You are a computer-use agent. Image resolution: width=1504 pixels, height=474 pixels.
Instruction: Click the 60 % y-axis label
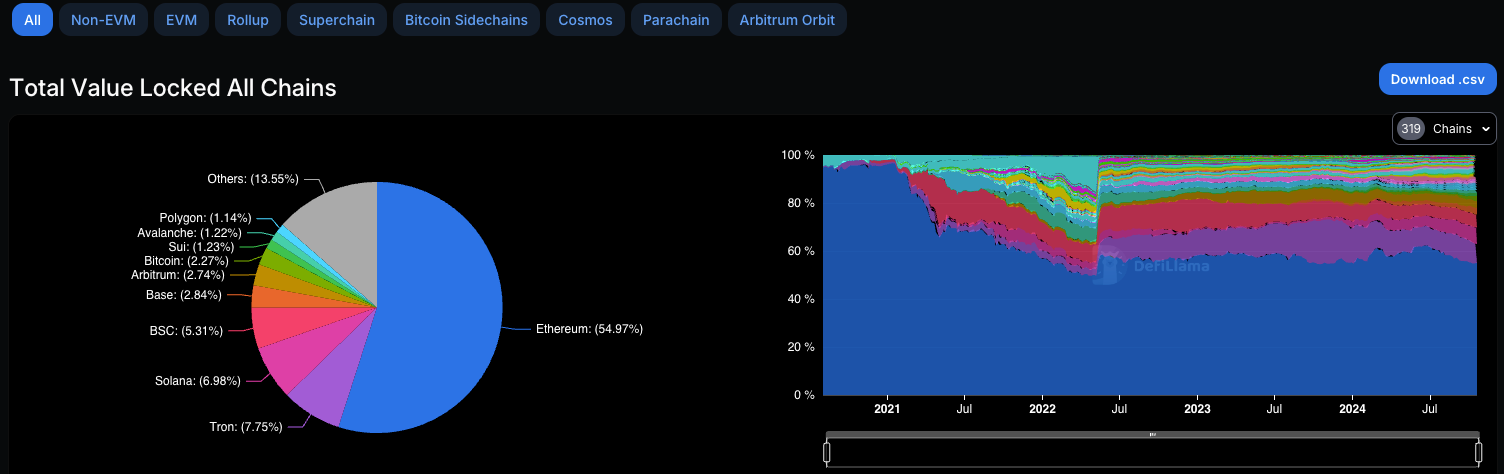[x=801, y=251]
